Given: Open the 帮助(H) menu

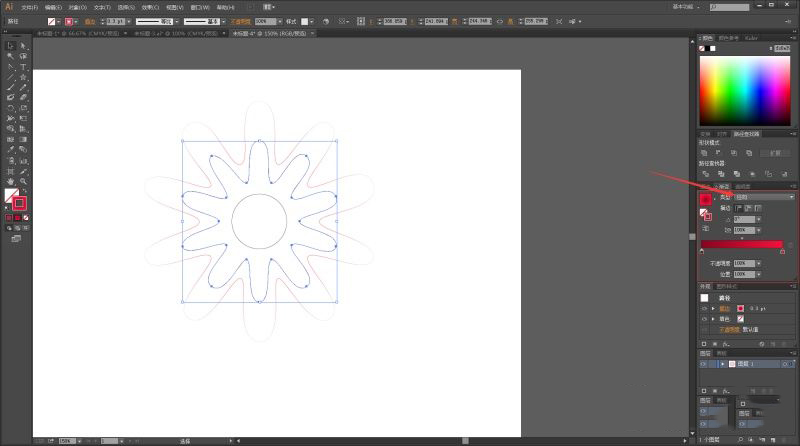Looking at the screenshot, I should (x=225, y=8).
